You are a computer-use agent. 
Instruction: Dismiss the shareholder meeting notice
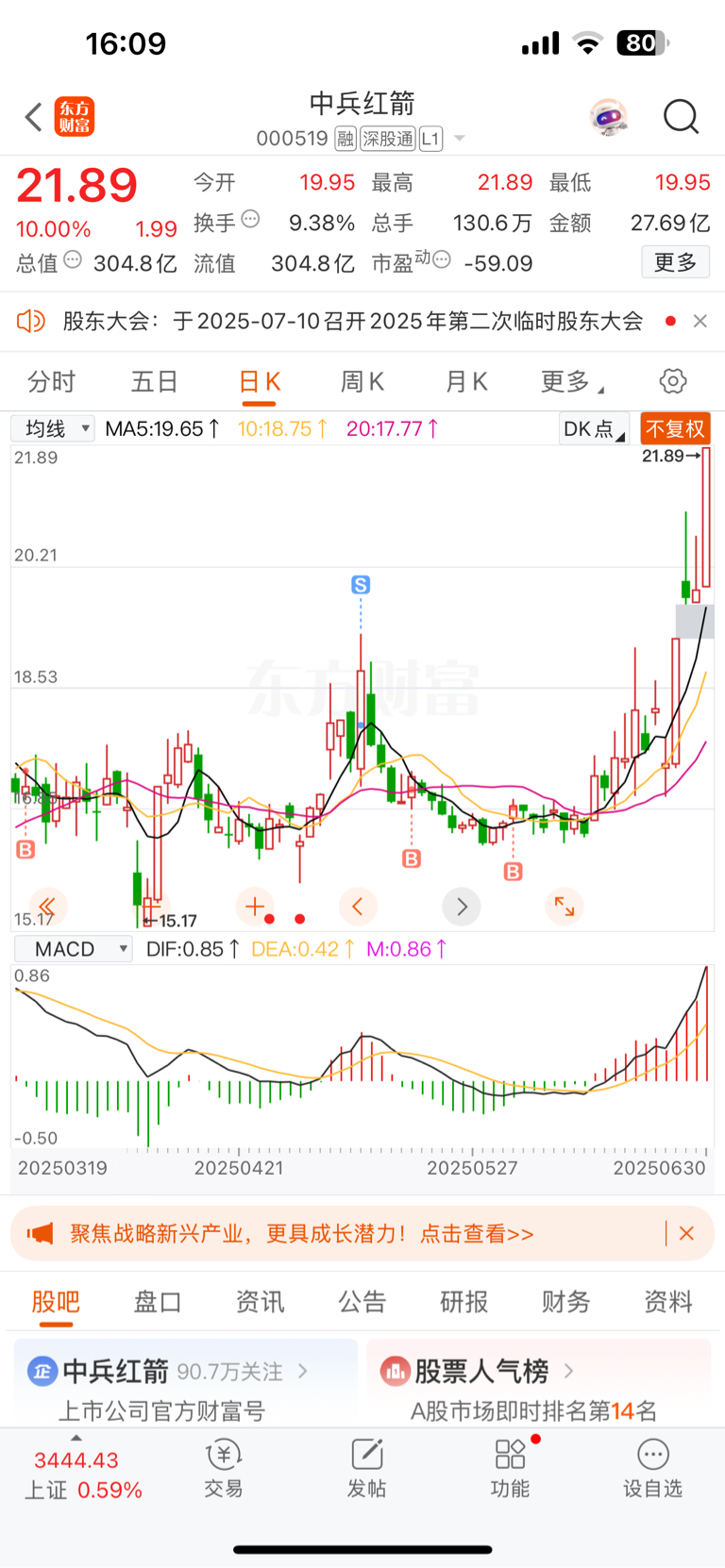tap(700, 322)
